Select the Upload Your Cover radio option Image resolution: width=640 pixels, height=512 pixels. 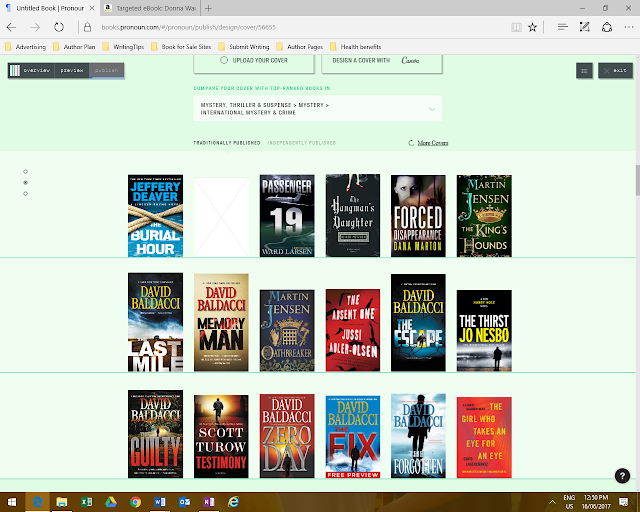[x=224, y=60]
